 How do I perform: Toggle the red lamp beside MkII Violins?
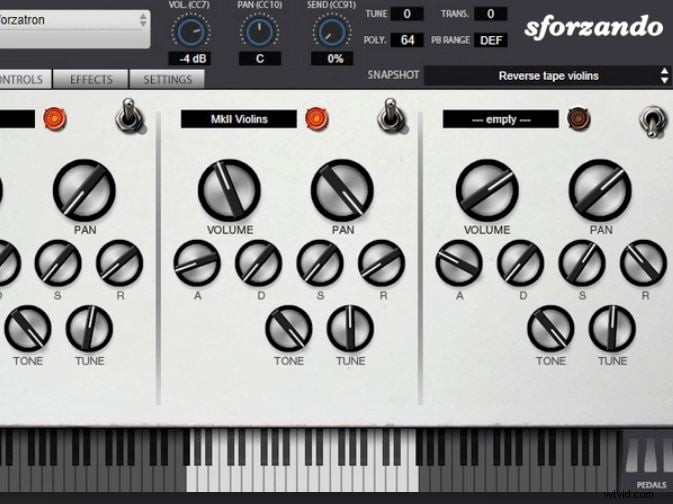[x=317, y=119]
